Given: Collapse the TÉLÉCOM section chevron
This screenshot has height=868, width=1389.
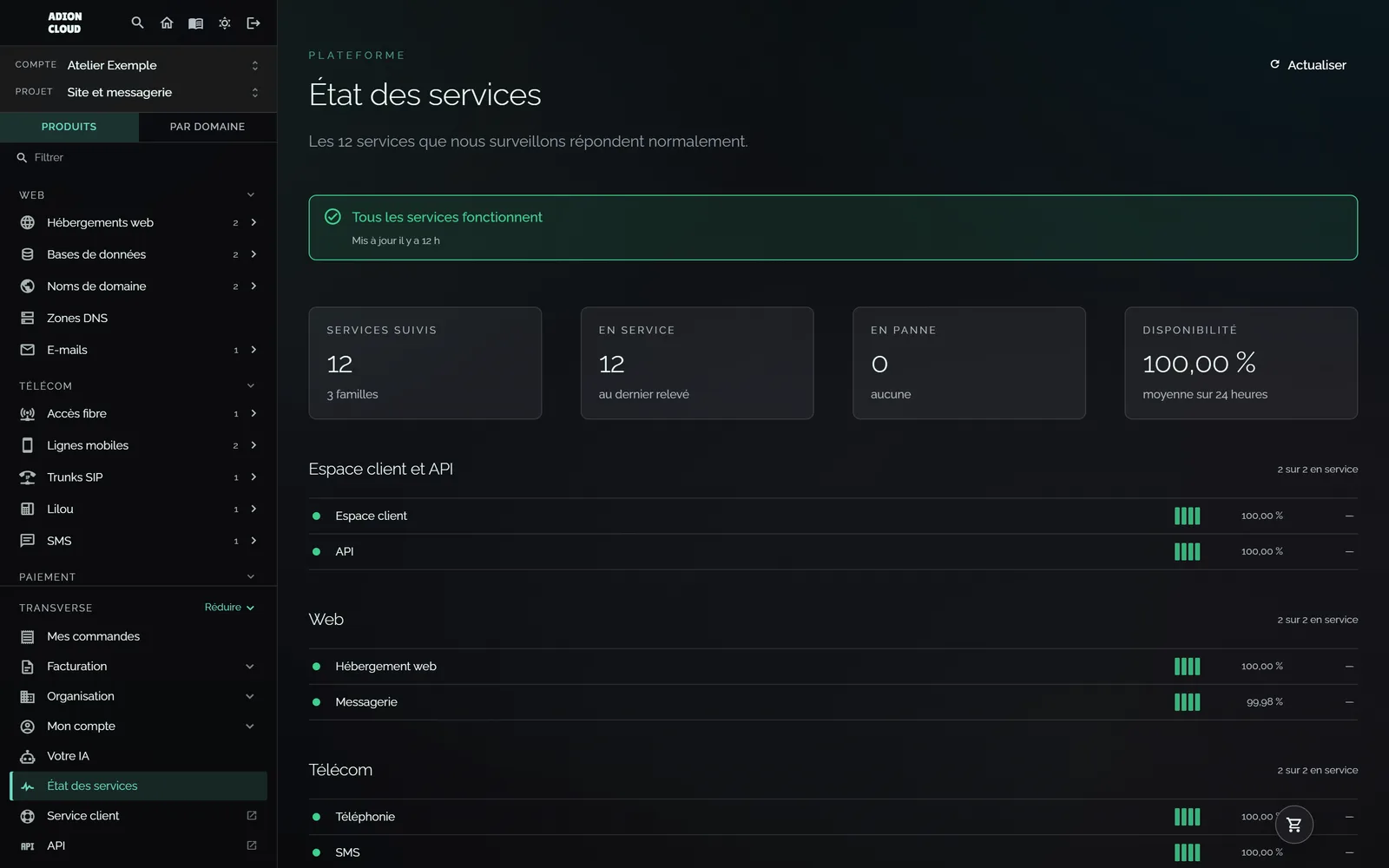Looking at the screenshot, I should click(x=251, y=385).
